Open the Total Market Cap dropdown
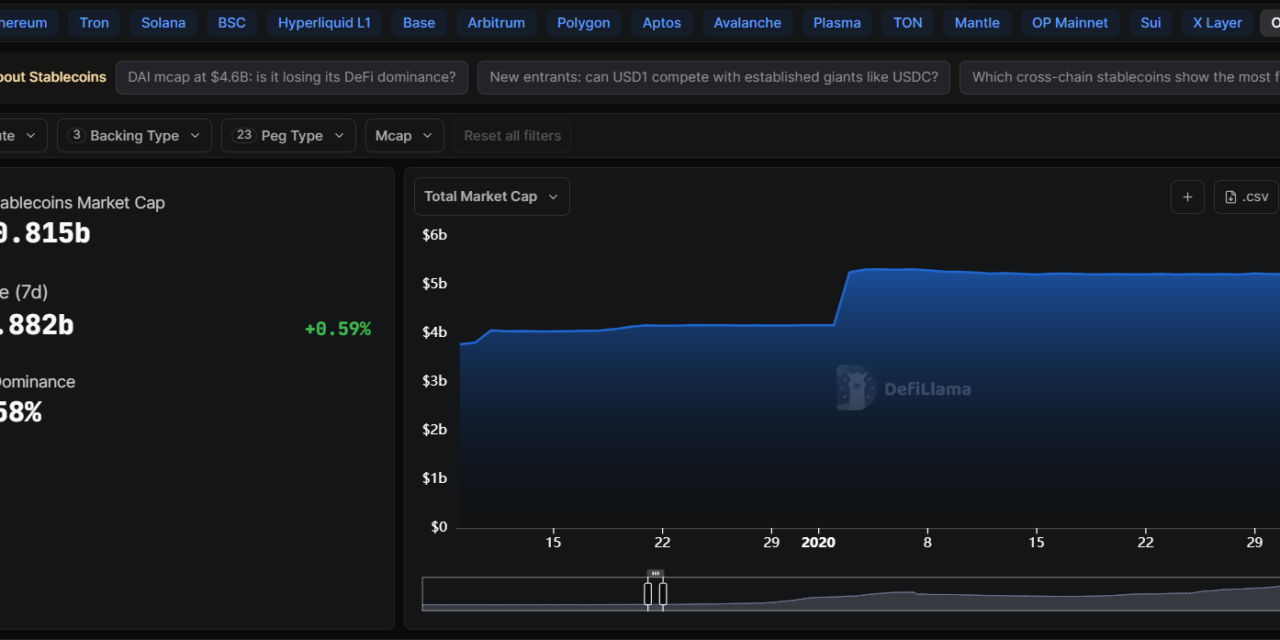1280x640 pixels. [491, 197]
